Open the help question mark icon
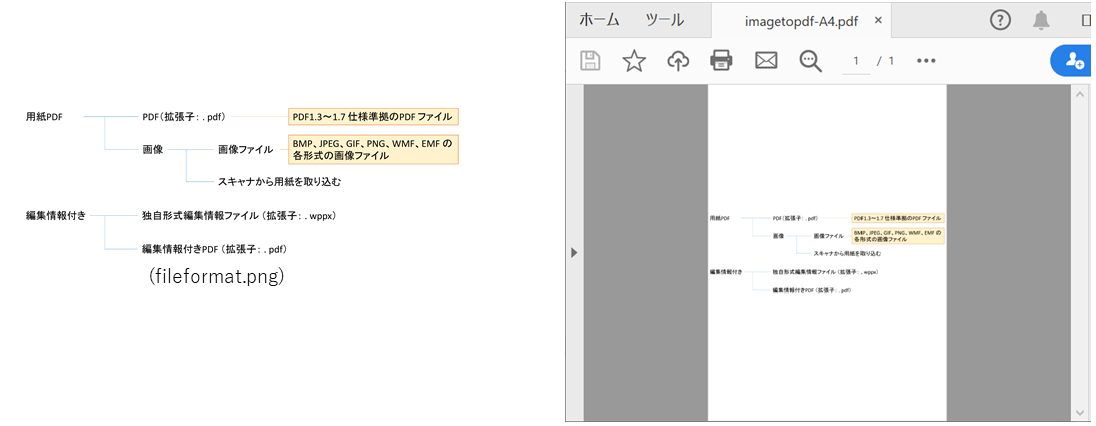1096x426 pixels. [x=1000, y=20]
